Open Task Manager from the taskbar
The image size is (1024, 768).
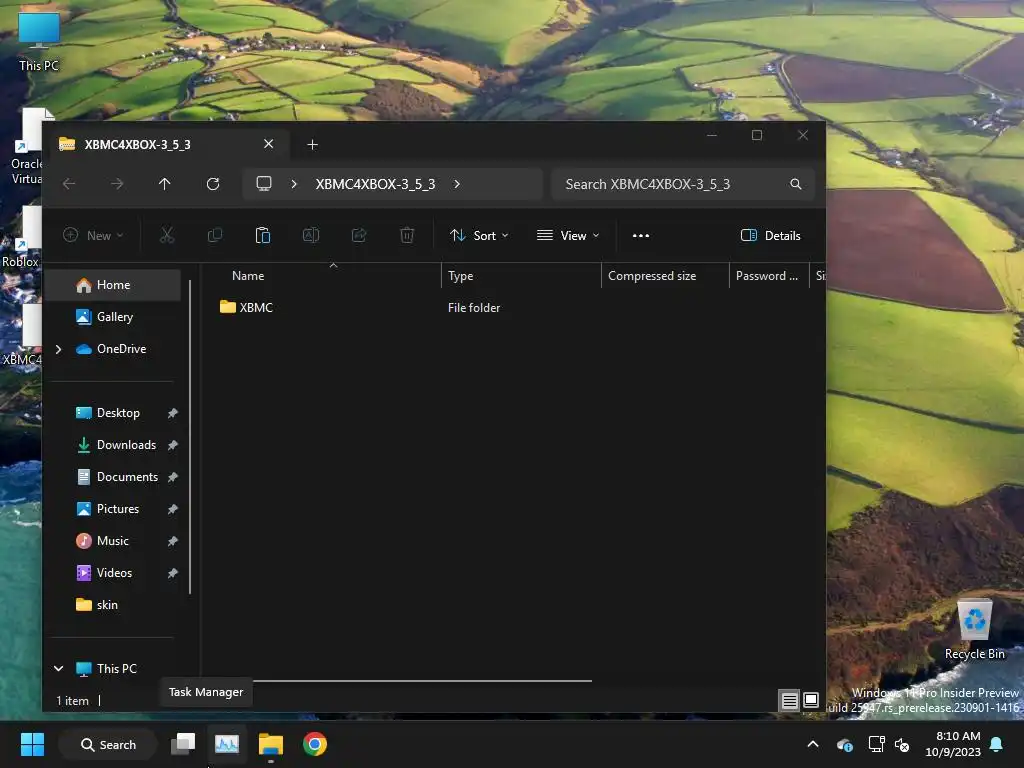coord(227,744)
